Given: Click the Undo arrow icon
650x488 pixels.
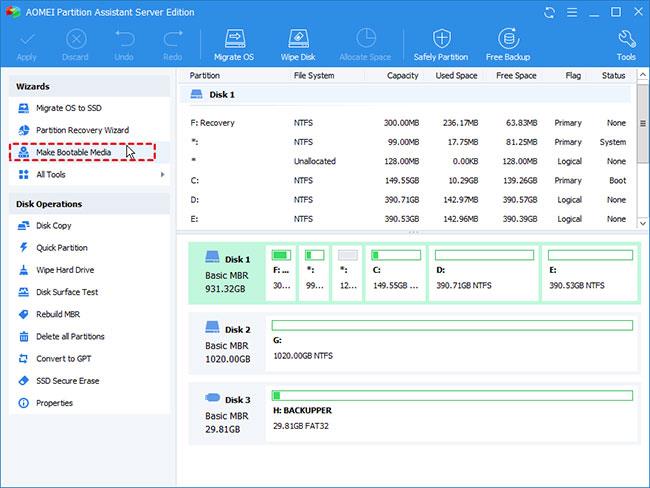Looking at the screenshot, I should pyautogui.click(x=124, y=39).
